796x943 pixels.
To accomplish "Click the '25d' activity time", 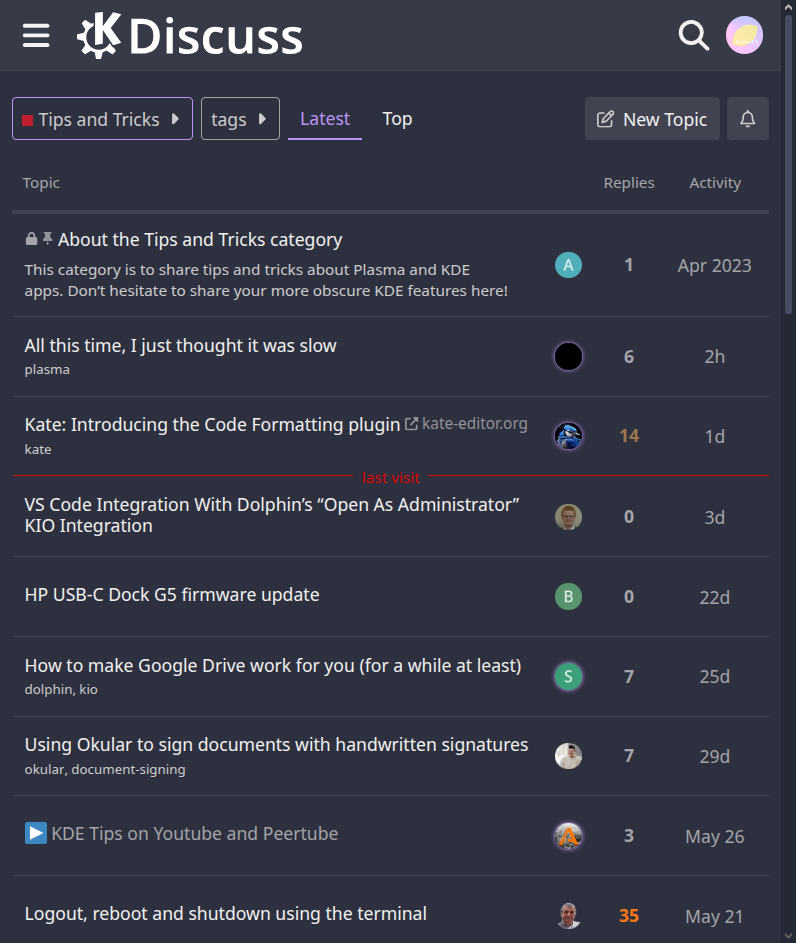I will click(715, 677).
